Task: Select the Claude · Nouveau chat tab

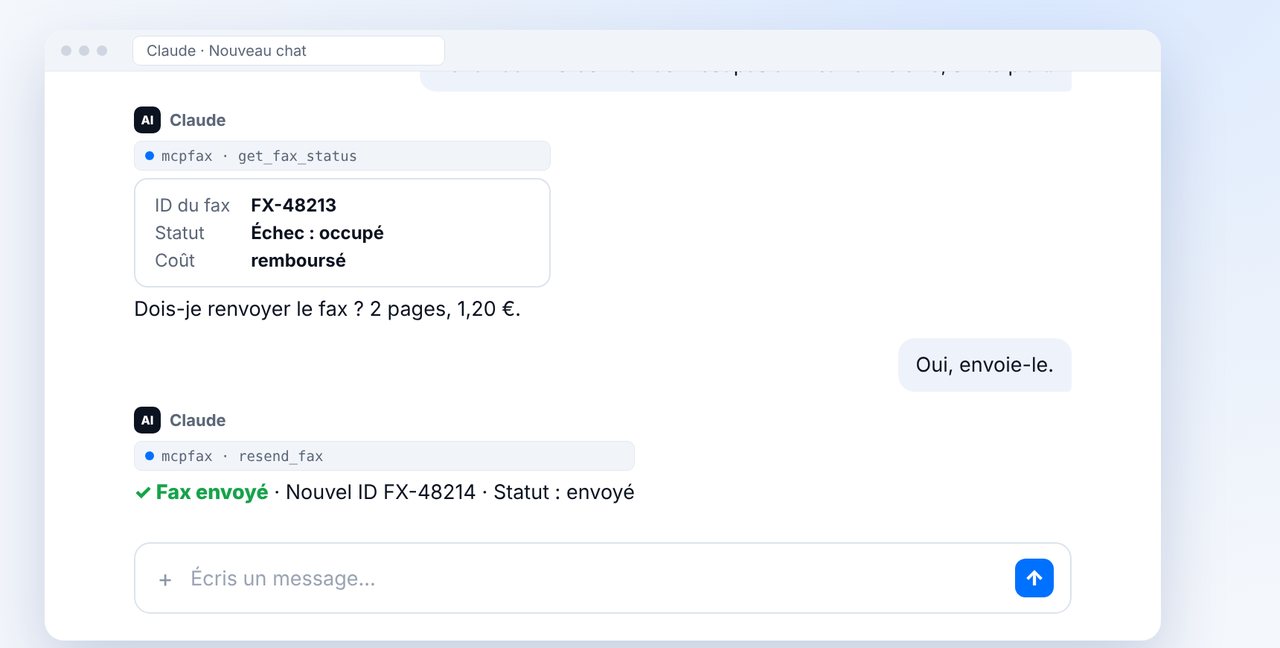Action: pos(288,51)
